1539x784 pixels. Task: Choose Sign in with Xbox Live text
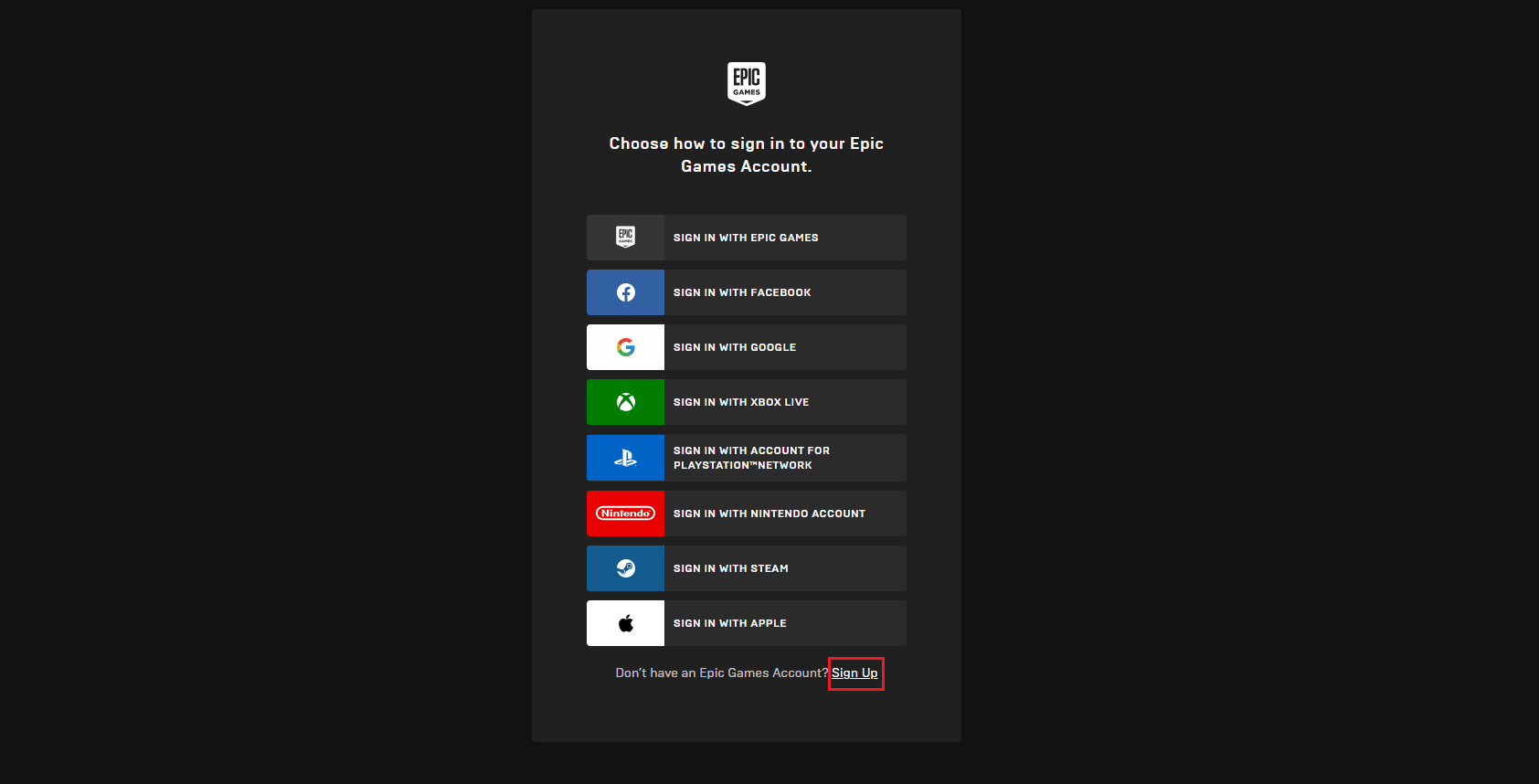click(x=741, y=402)
